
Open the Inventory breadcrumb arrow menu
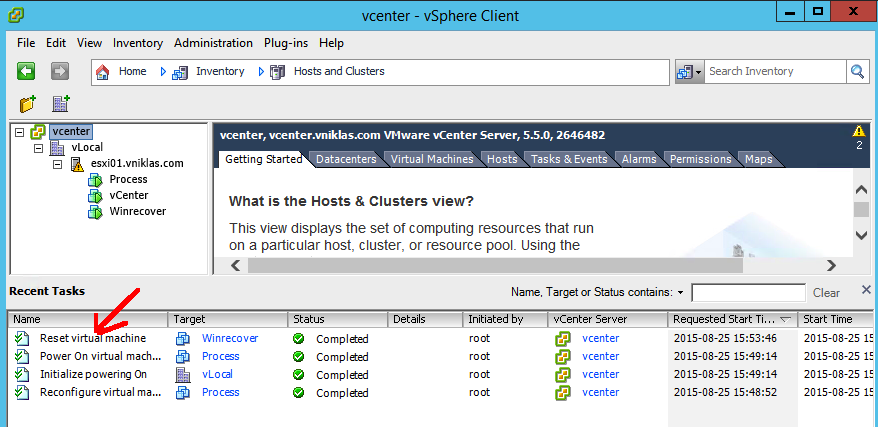coord(261,72)
